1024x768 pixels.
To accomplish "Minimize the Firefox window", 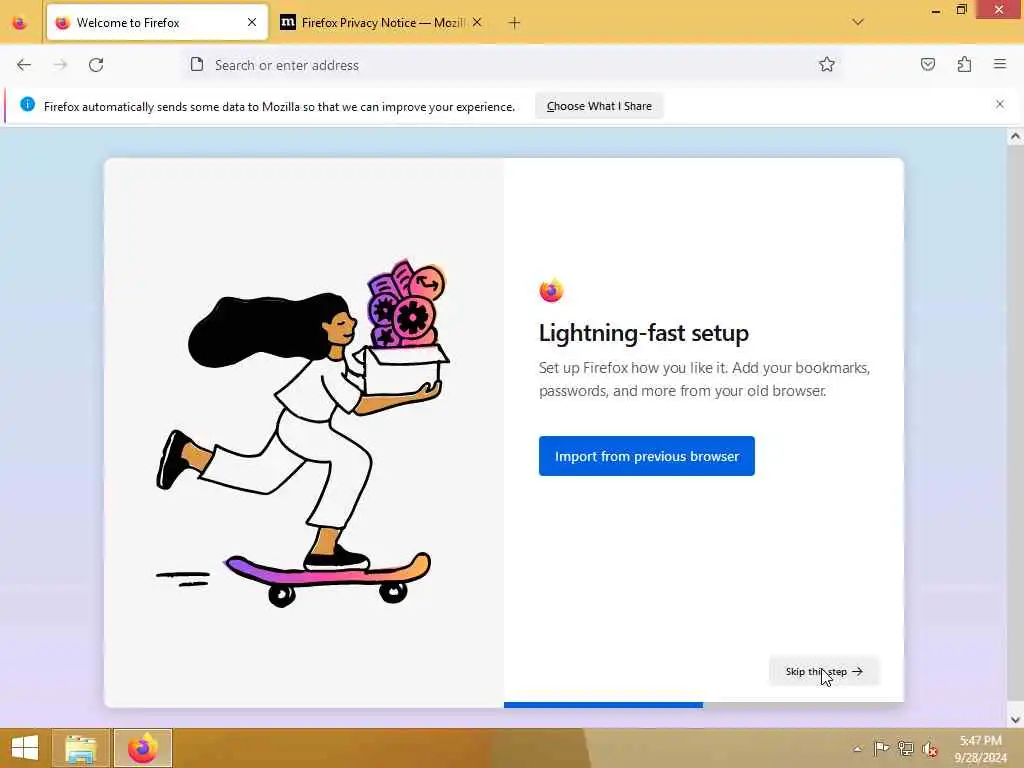I will click(x=936, y=10).
